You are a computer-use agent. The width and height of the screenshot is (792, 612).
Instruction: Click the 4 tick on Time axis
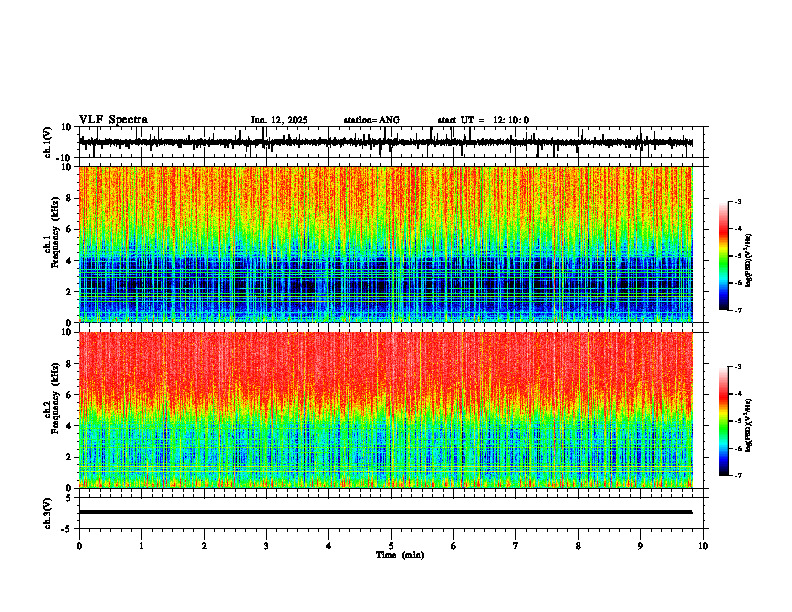tap(329, 546)
